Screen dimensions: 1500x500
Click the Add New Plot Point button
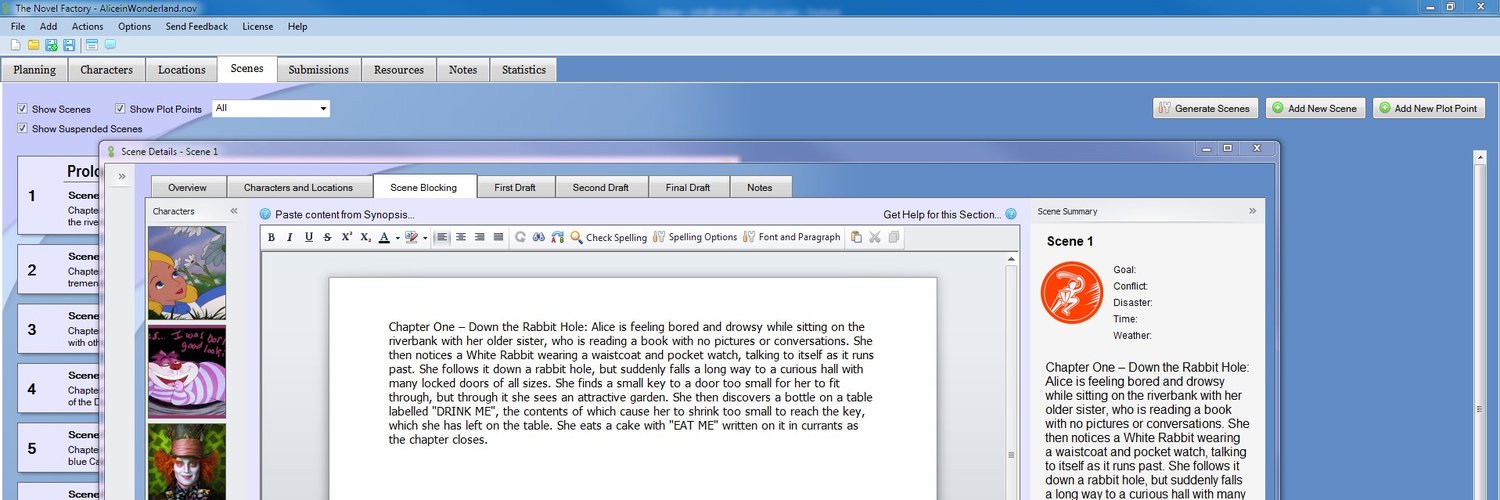click(x=1428, y=108)
